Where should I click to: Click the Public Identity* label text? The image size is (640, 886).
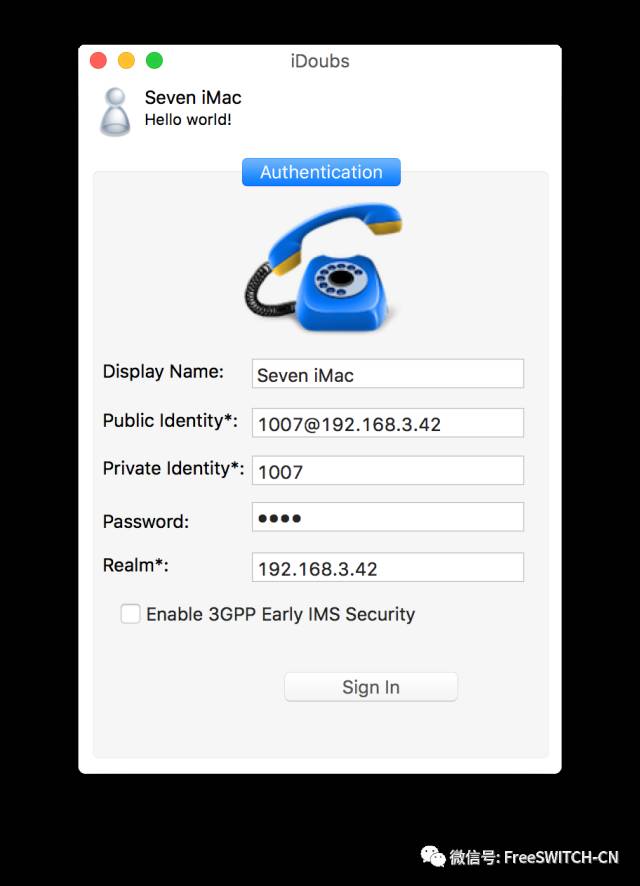pyautogui.click(x=170, y=421)
